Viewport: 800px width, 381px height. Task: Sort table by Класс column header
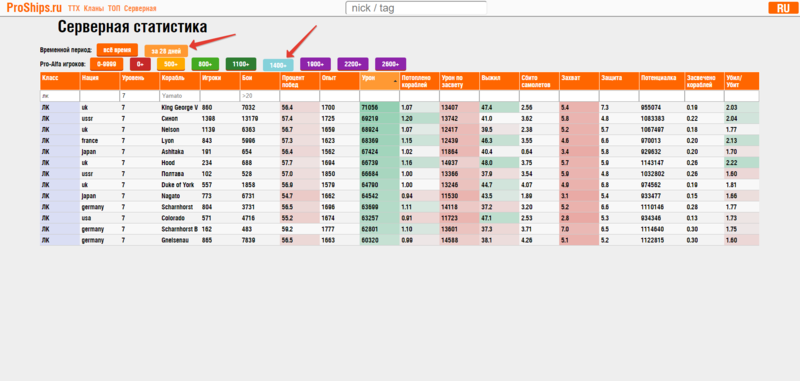pos(60,81)
